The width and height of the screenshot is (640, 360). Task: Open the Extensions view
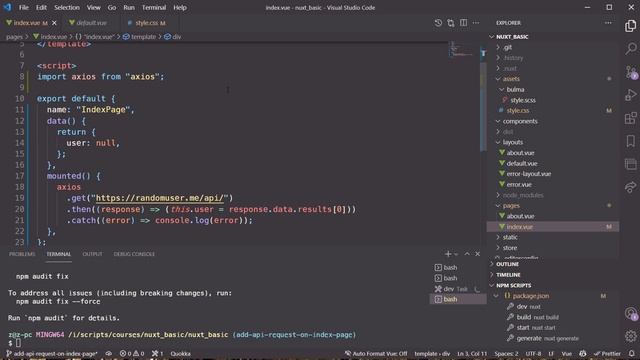[631, 118]
